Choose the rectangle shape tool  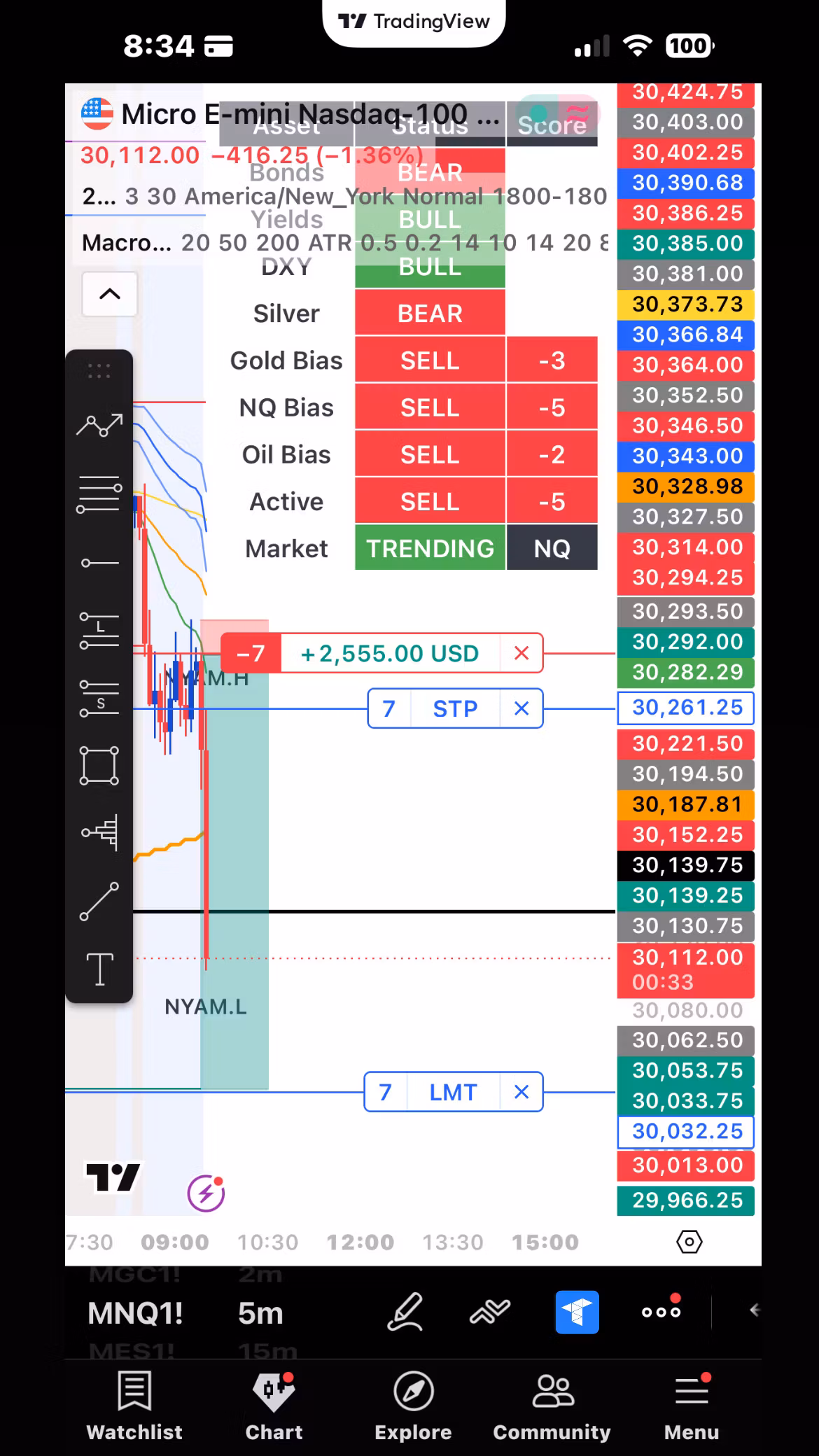pos(99,765)
